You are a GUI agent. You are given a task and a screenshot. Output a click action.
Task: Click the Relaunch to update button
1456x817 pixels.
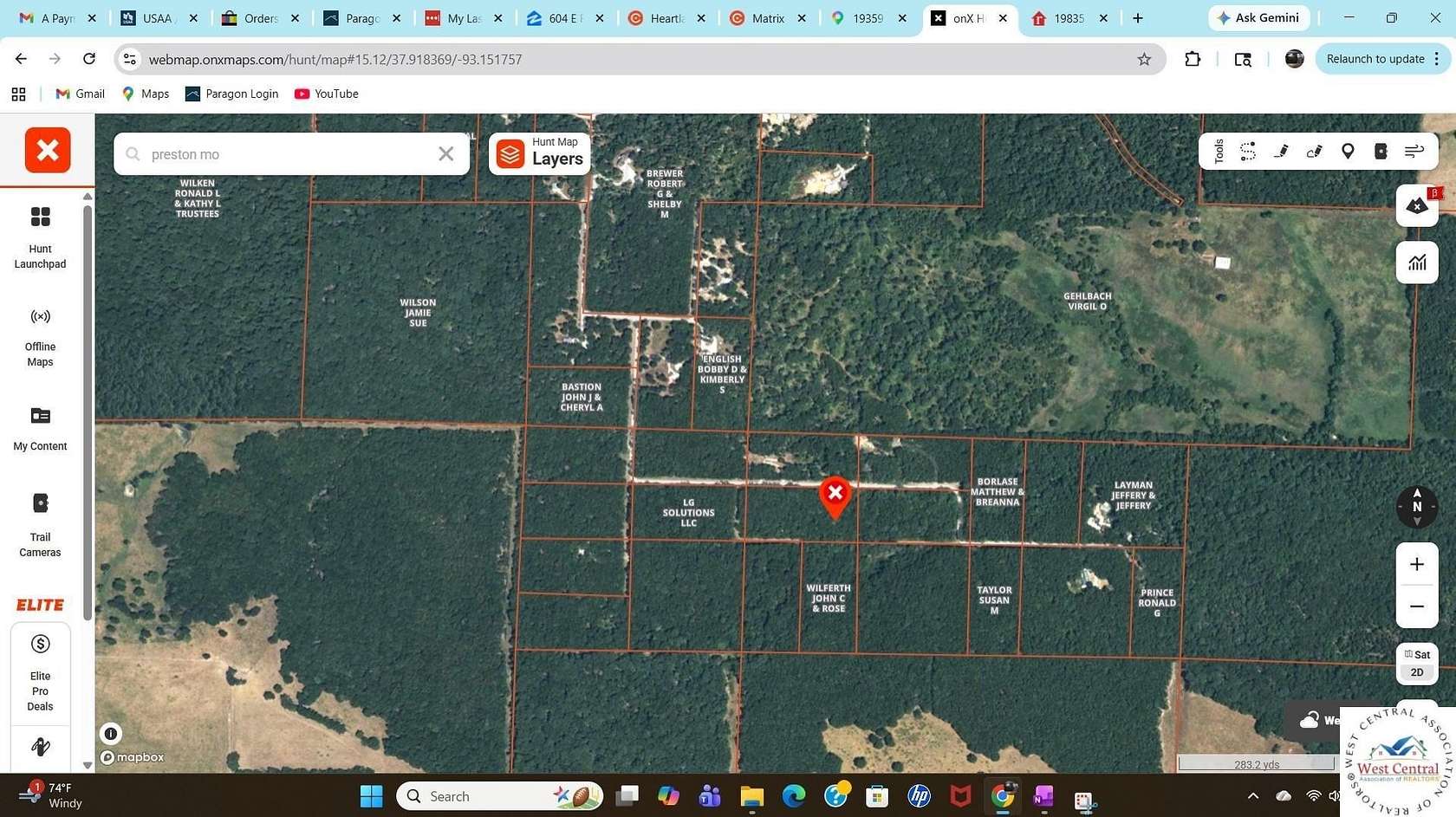click(1376, 59)
